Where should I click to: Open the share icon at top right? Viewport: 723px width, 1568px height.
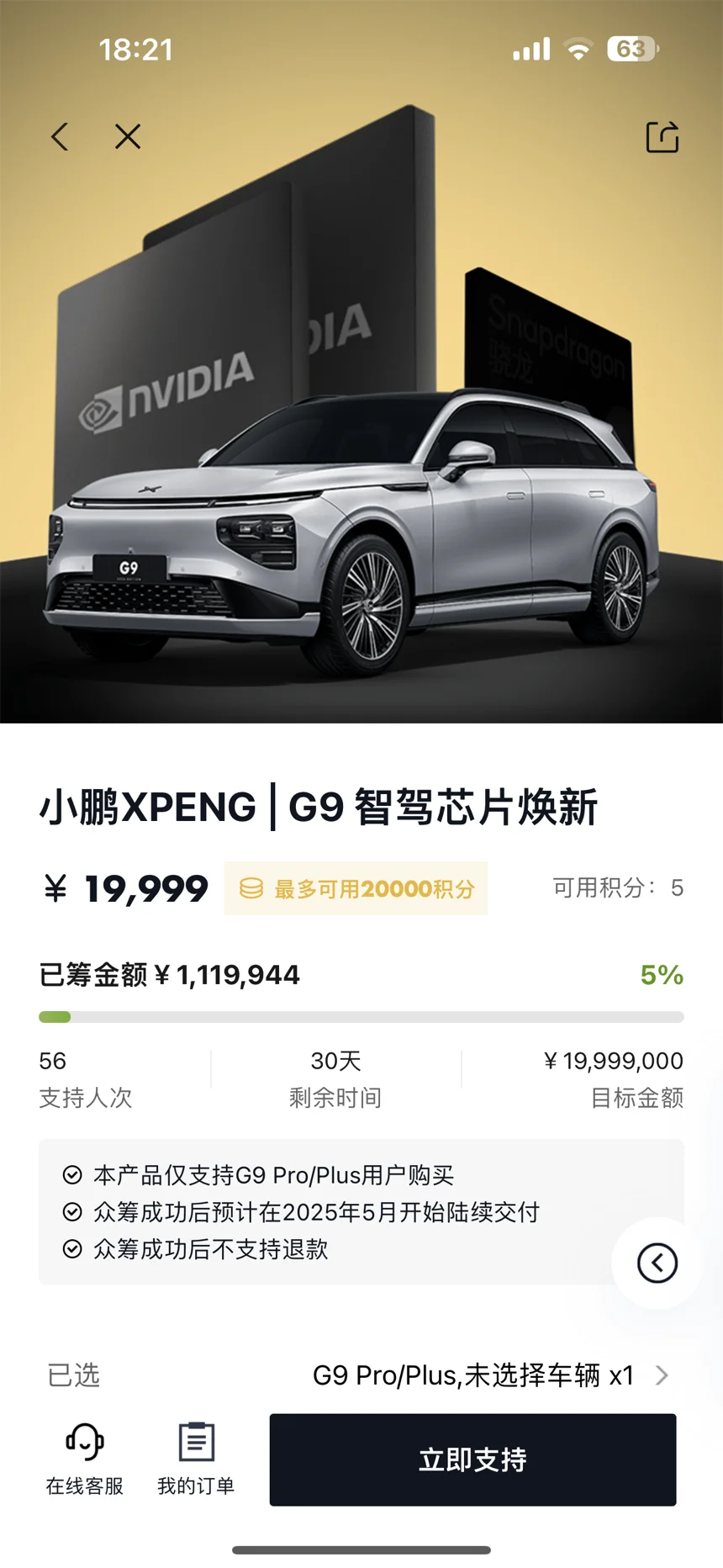662,137
